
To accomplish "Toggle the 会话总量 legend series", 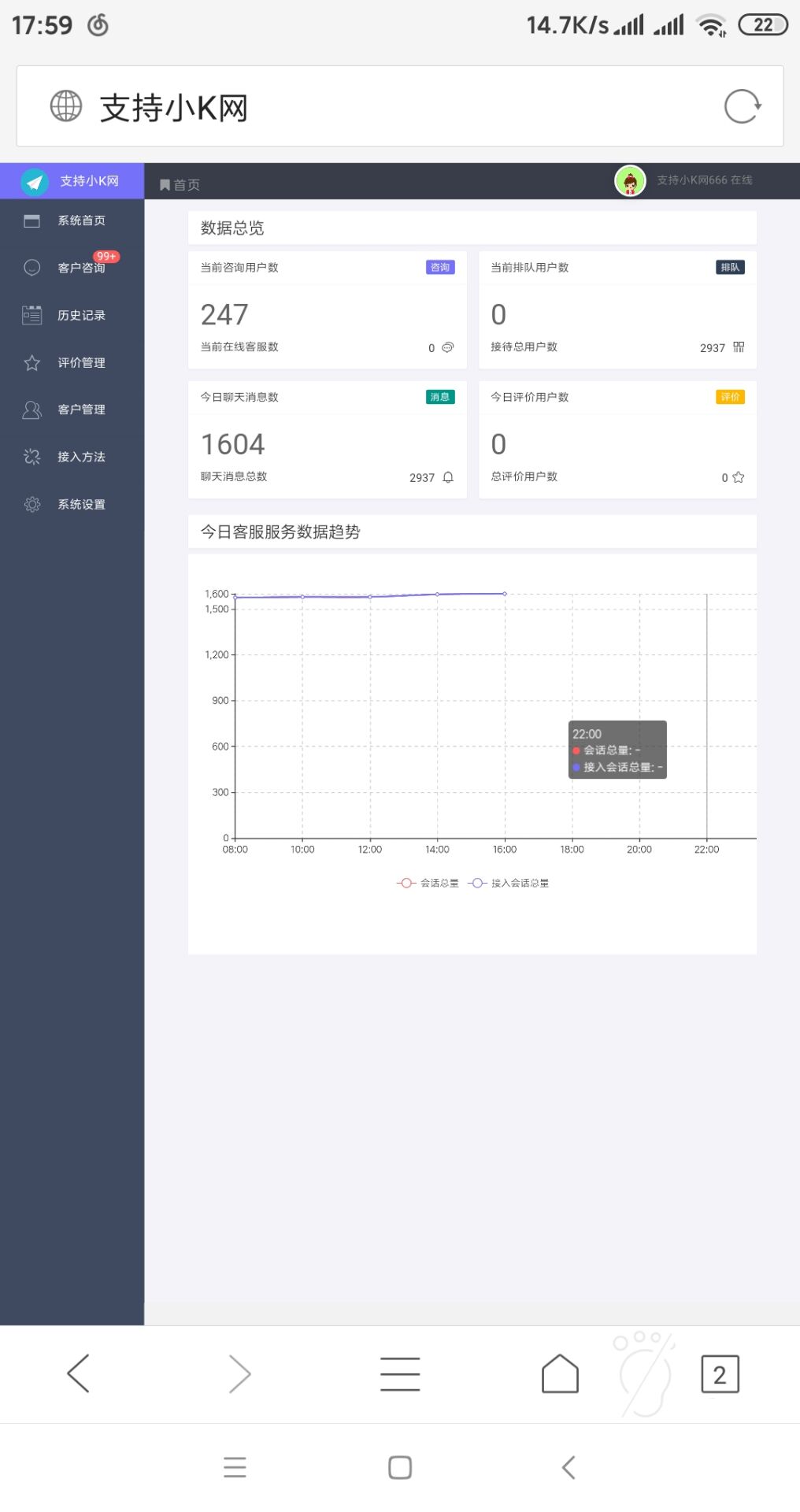I will click(428, 884).
